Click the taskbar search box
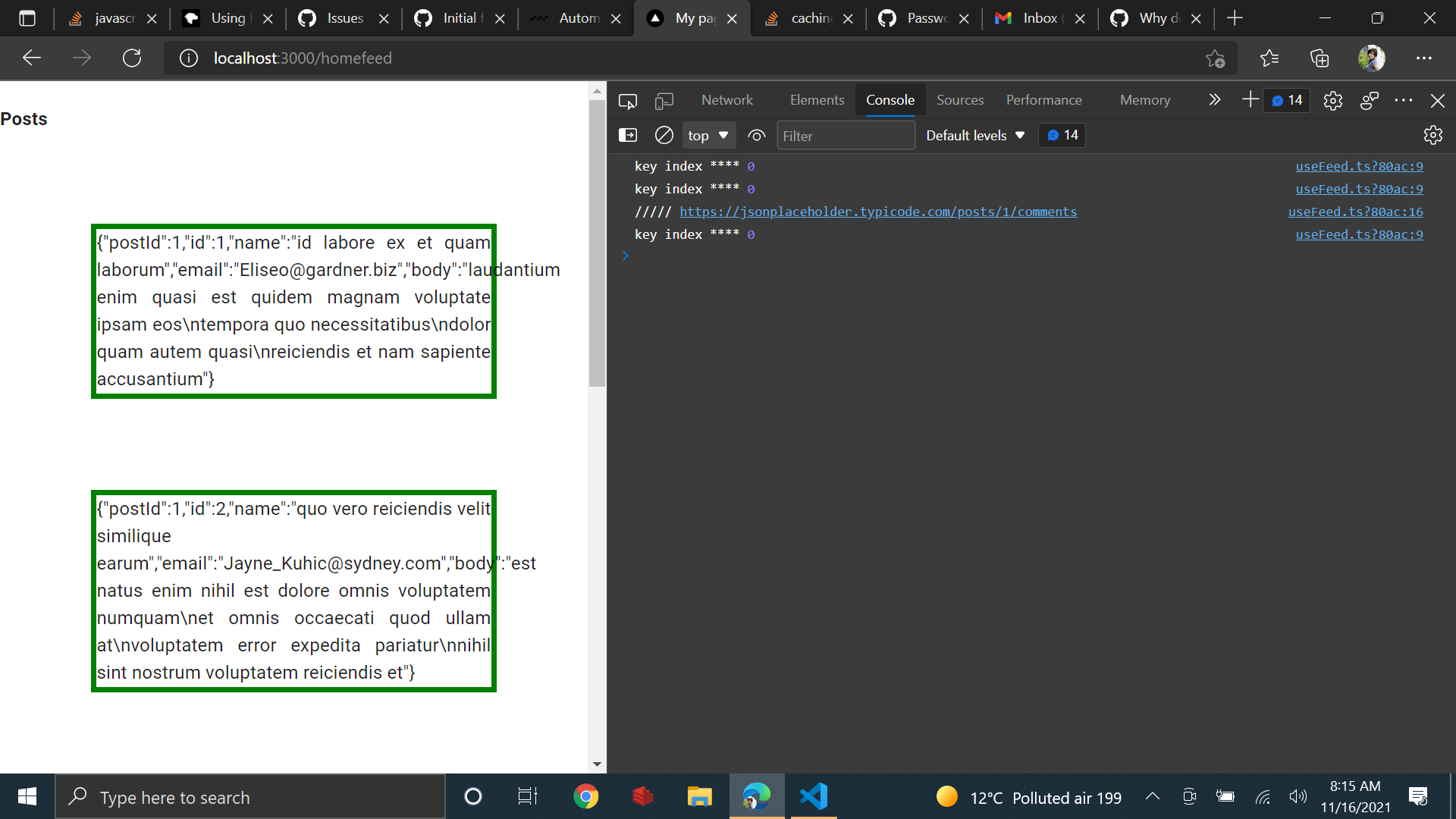Image resolution: width=1456 pixels, height=819 pixels. (250, 797)
